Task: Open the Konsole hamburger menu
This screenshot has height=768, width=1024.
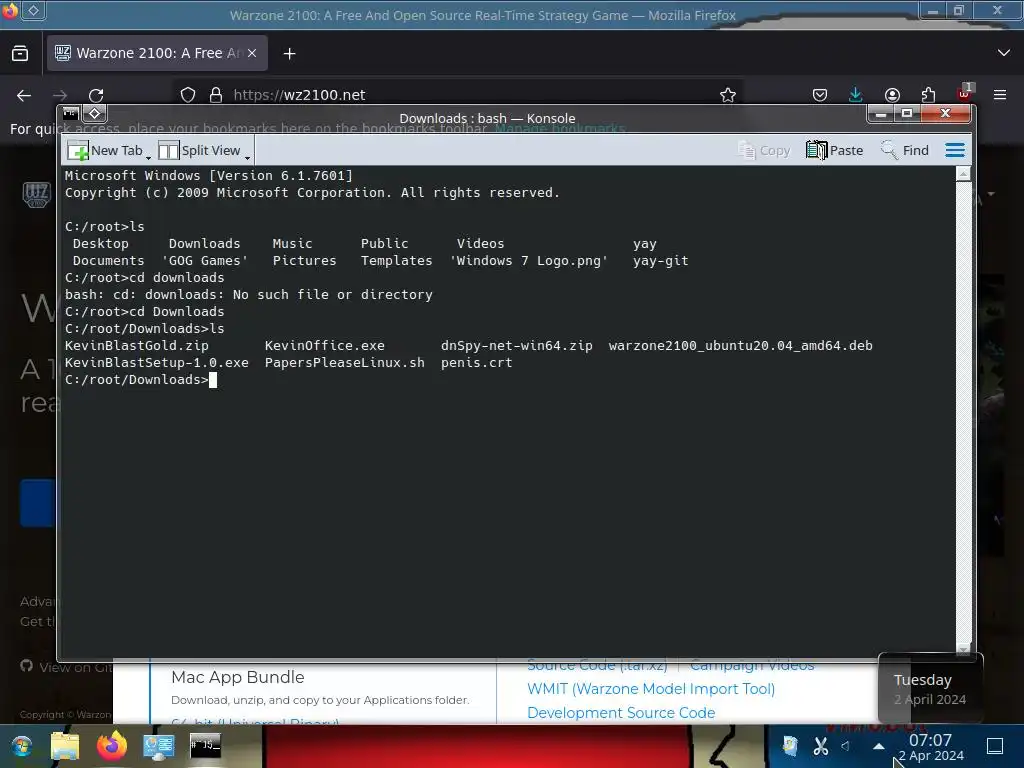Action: [955, 151]
